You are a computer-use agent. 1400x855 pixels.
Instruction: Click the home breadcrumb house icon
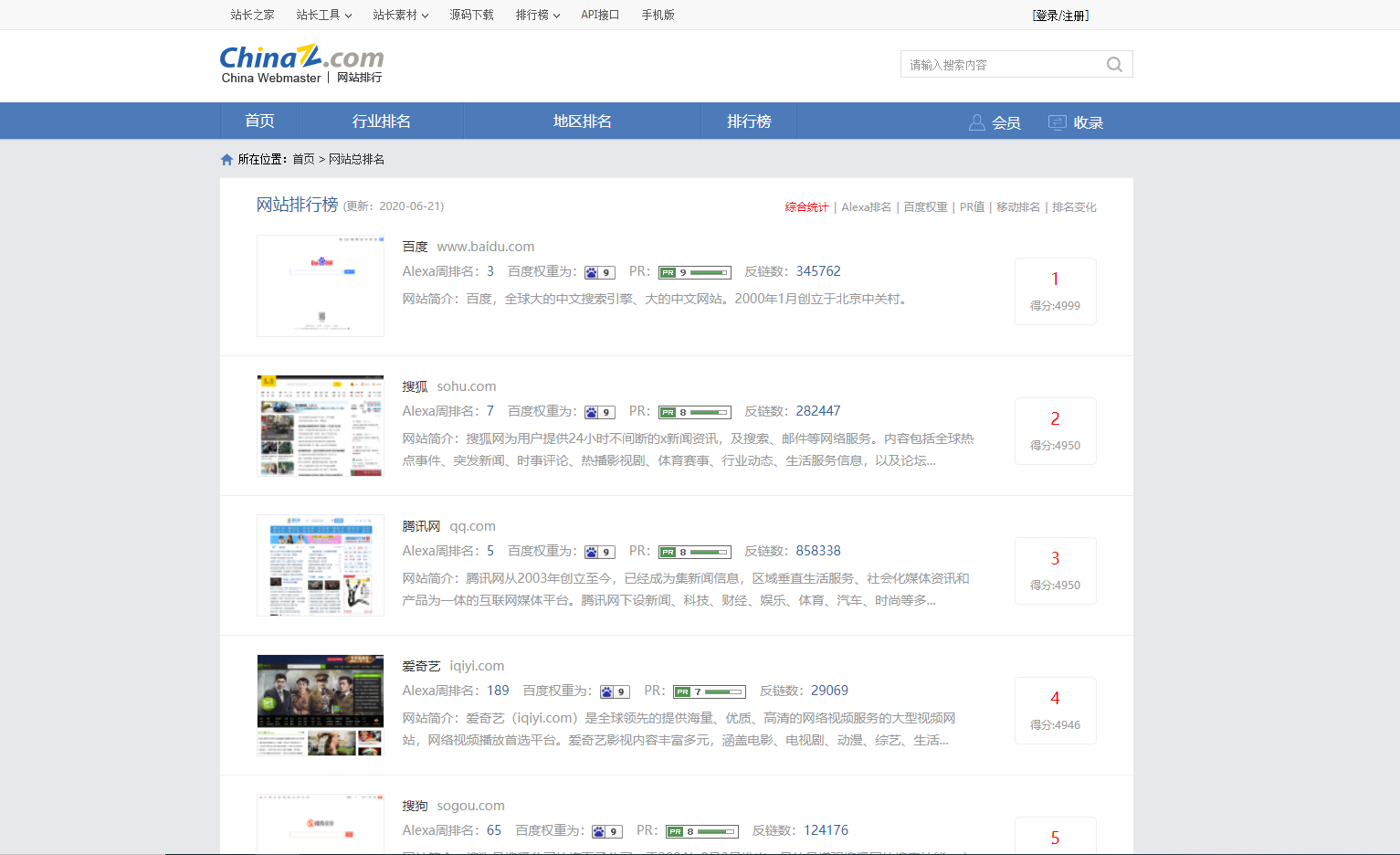pos(226,160)
